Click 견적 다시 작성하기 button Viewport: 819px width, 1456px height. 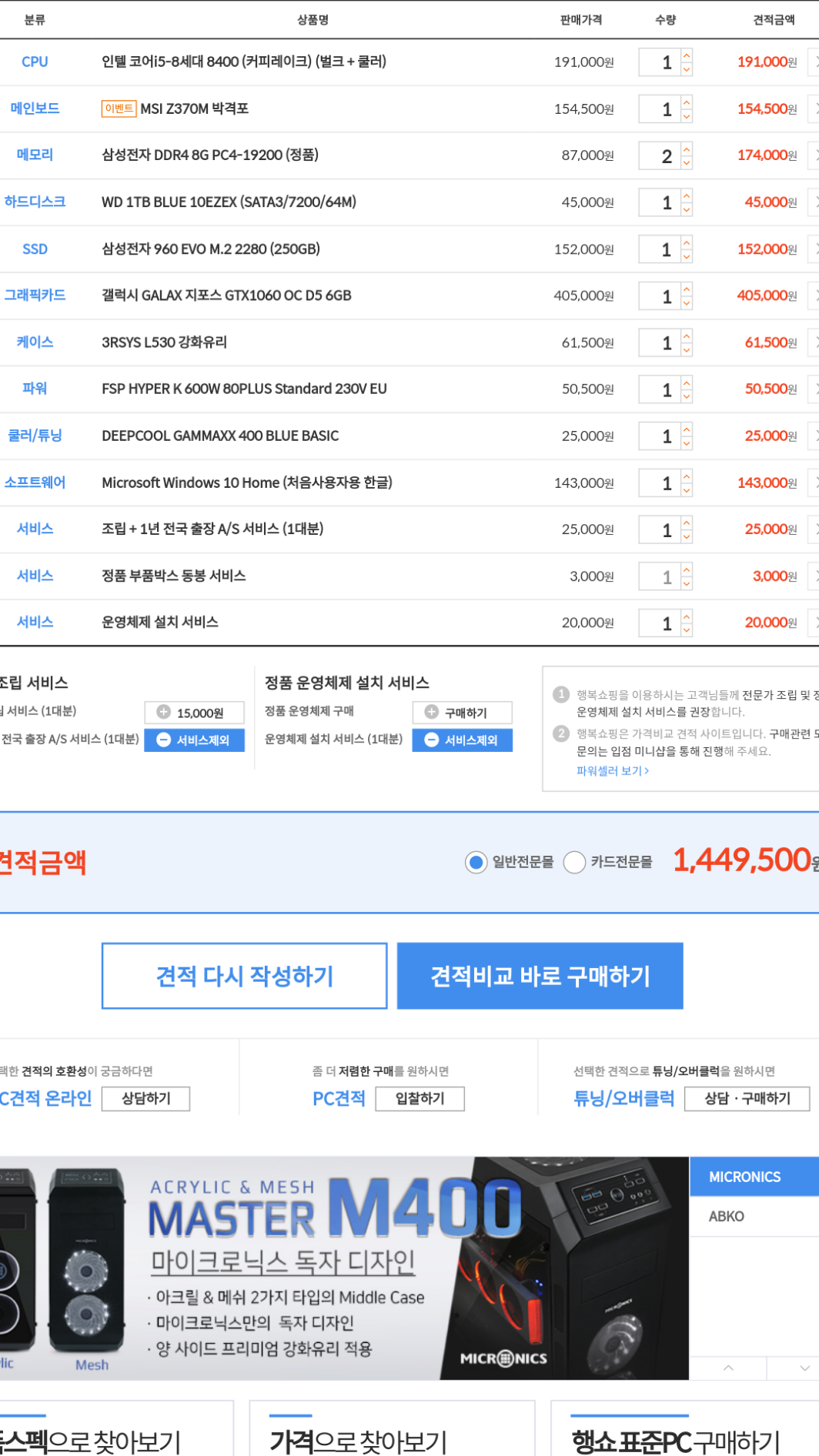point(245,976)
